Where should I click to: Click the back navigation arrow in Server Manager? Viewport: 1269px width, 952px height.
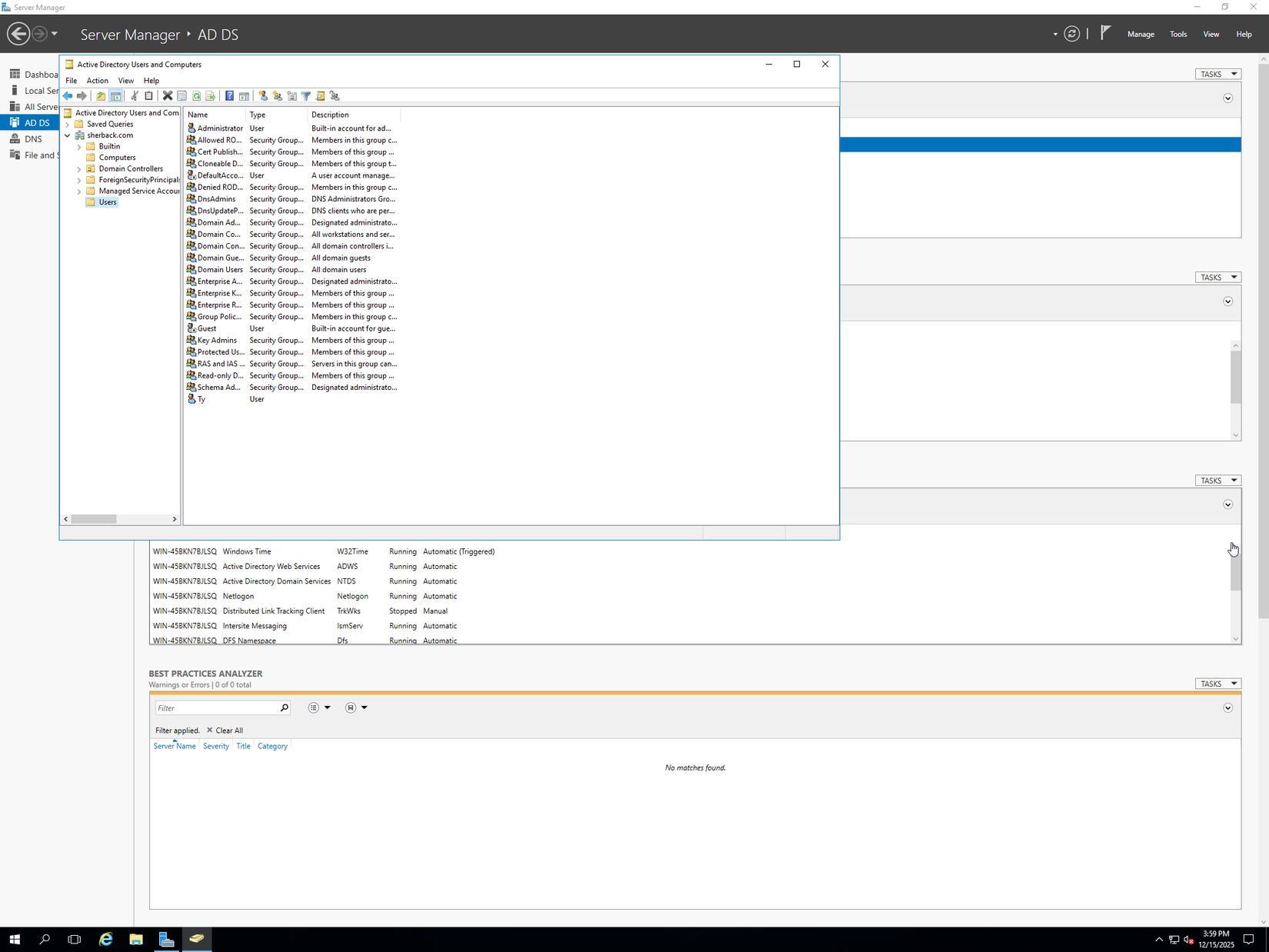(x=19, y=34)
